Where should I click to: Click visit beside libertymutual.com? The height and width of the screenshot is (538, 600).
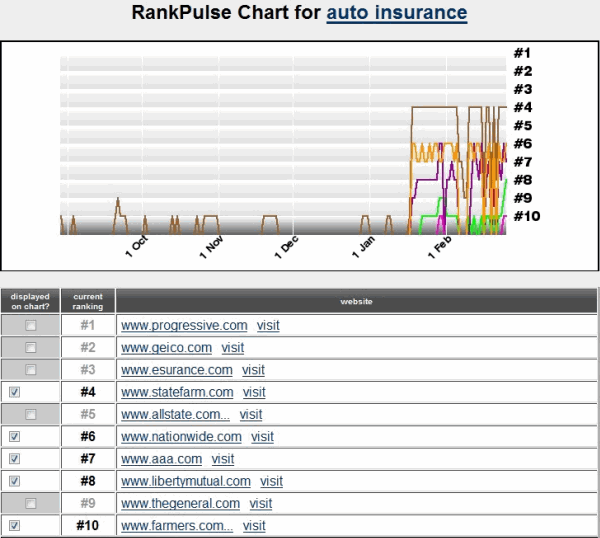coord(272,481)
